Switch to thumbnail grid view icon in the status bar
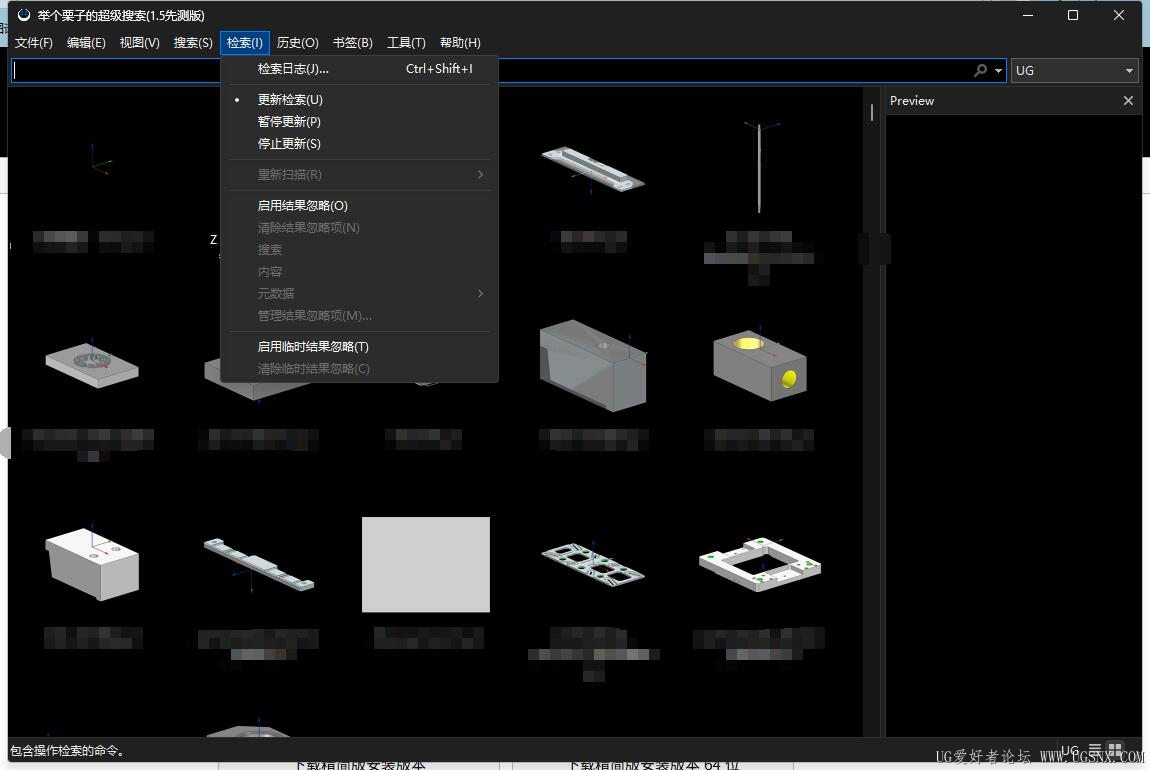1150x770 pixels. pyautogui.click(x=1116, y=750)
